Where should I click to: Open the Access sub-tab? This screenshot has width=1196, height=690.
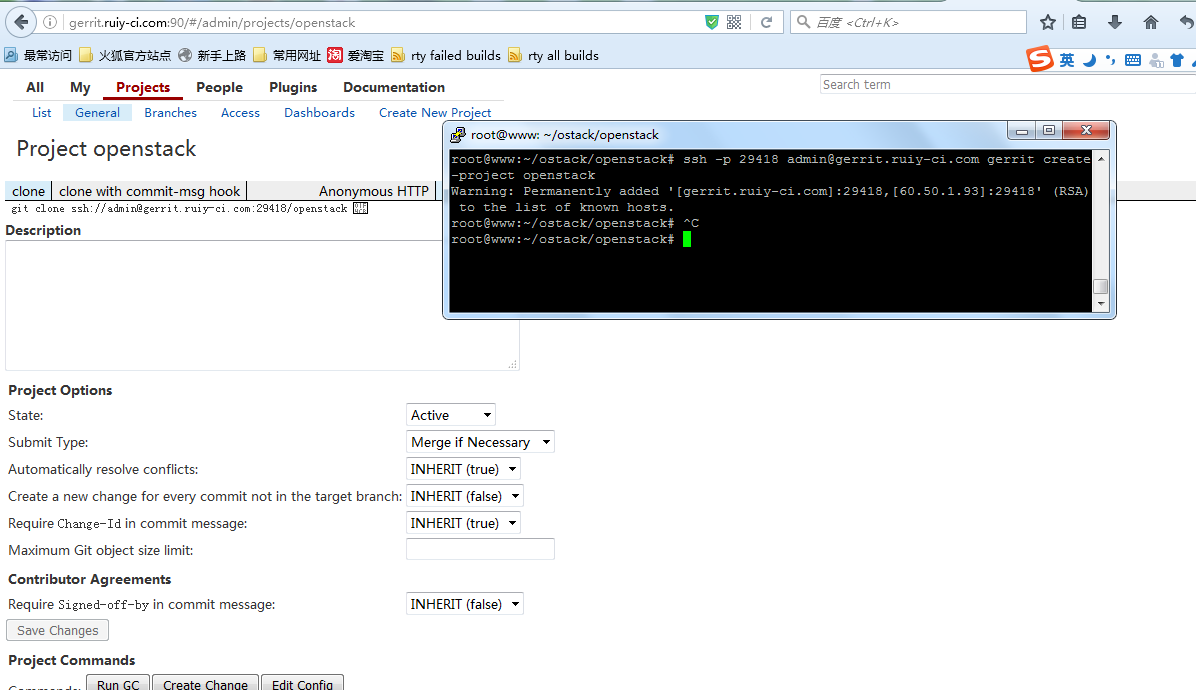point(240,112)
